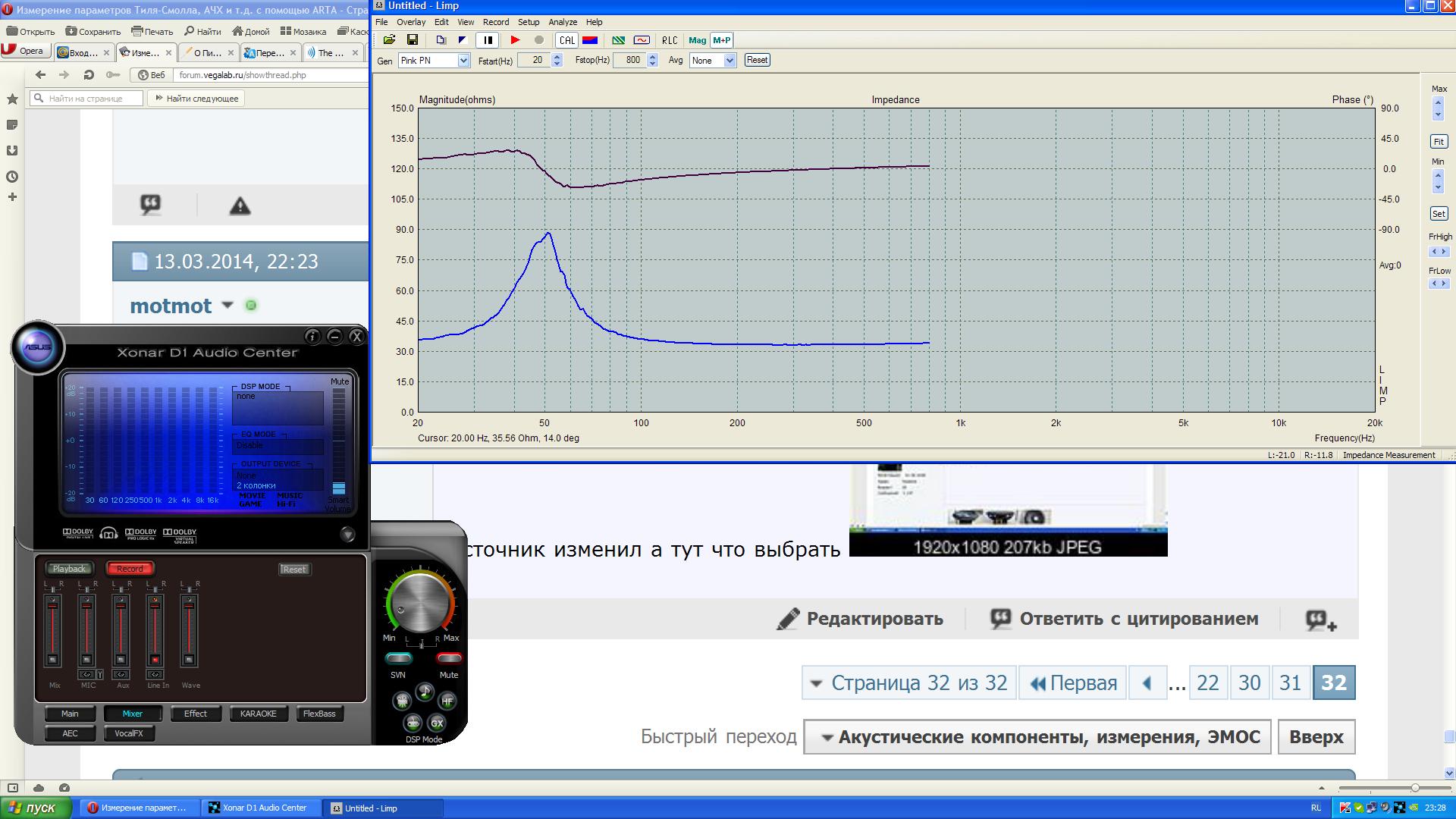The height and width of the screenshot is (819, 1456).
Task: Open the Setup menu in Limp
Action: (x=529, y=22)
